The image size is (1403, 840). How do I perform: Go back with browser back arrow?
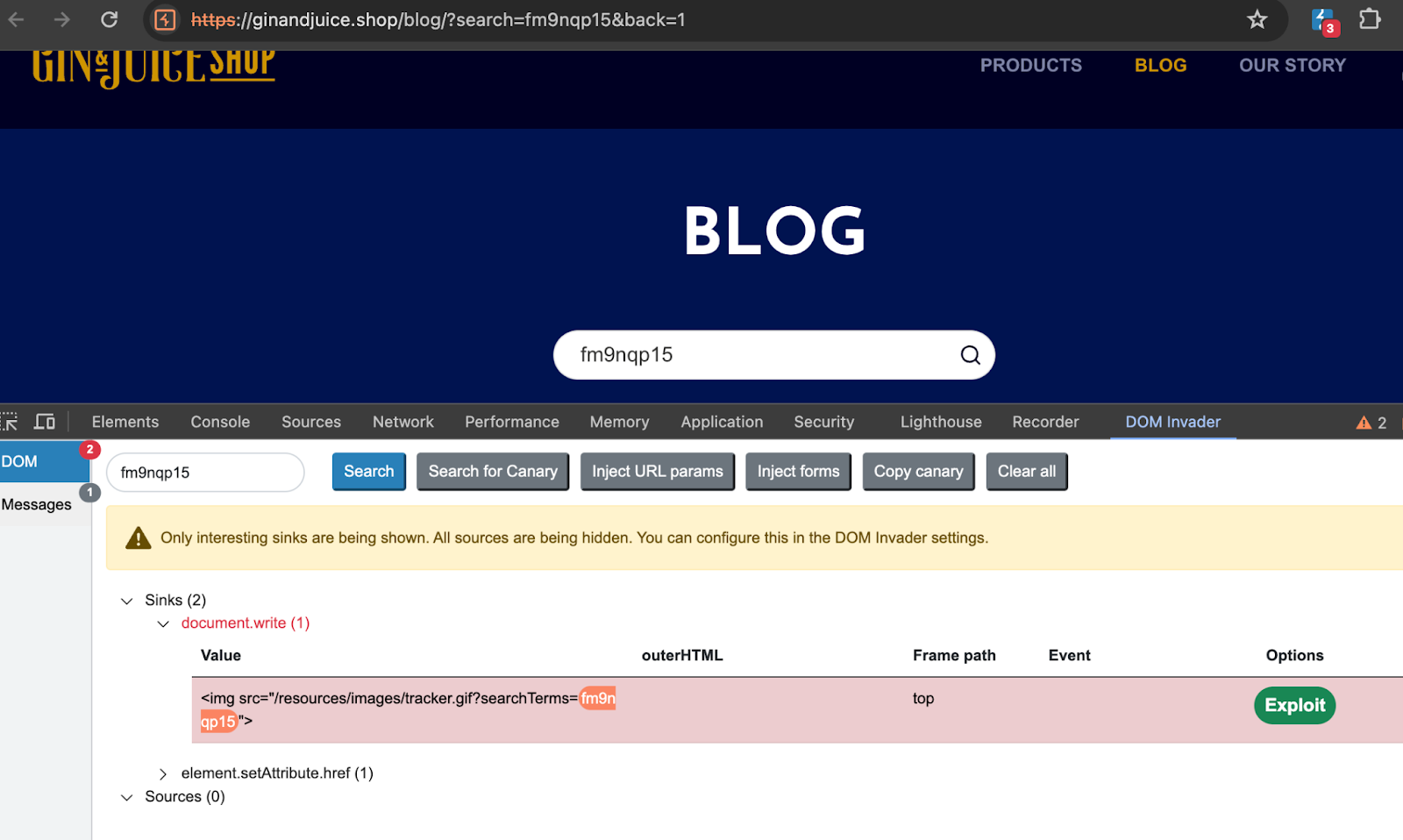(17, 19)
